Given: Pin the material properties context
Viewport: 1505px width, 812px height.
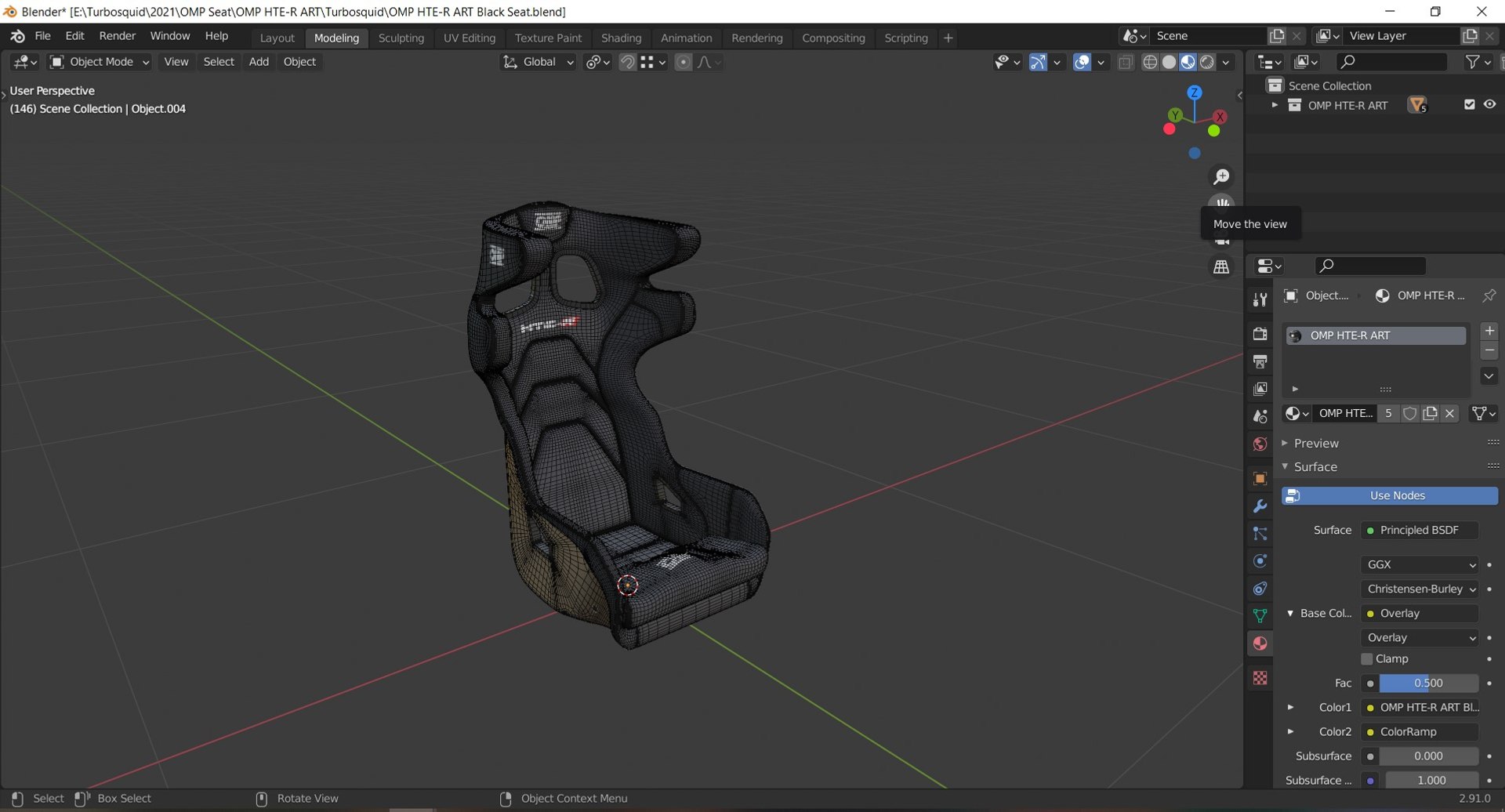Looking at the screenshot, I should click(1489, 295).
